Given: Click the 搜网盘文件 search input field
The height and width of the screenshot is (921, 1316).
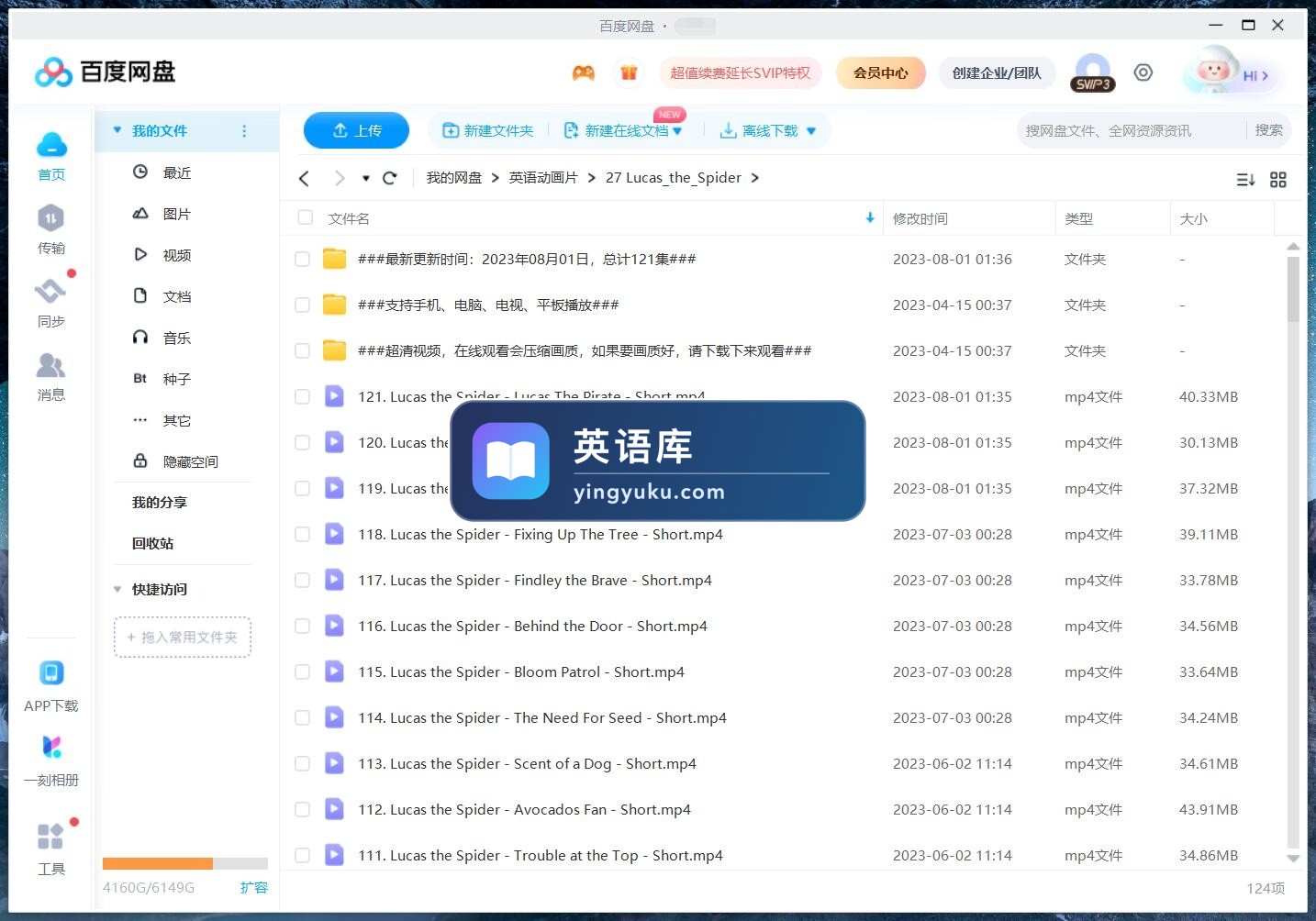Looking at the screenshot, I should point(1131,130).
